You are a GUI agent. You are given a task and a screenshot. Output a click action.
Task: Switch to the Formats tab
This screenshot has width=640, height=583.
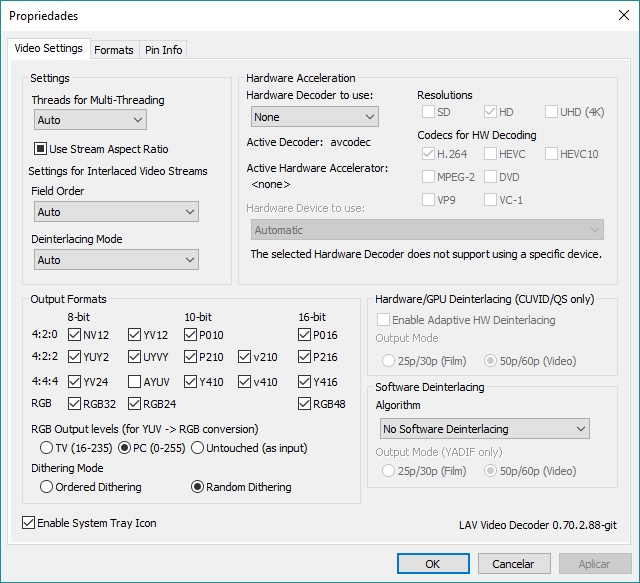tap(114, 50)
